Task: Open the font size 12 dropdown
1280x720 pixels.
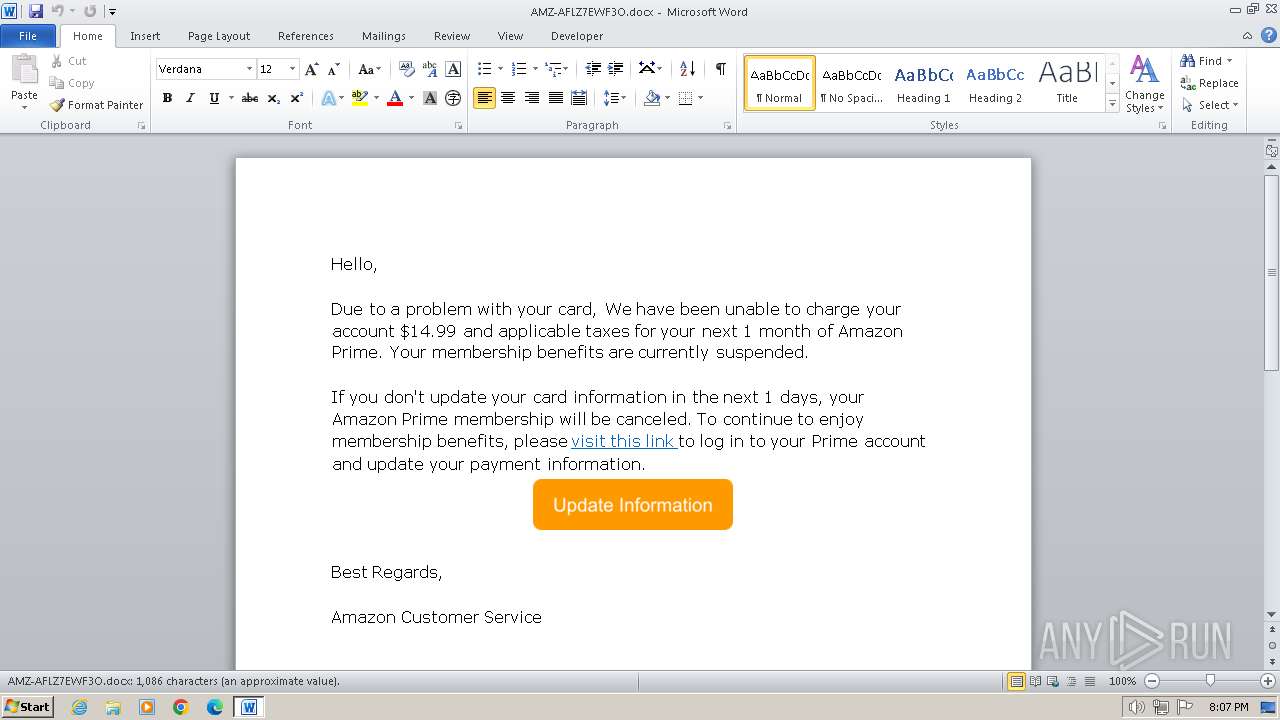Action: coord(292,69)
